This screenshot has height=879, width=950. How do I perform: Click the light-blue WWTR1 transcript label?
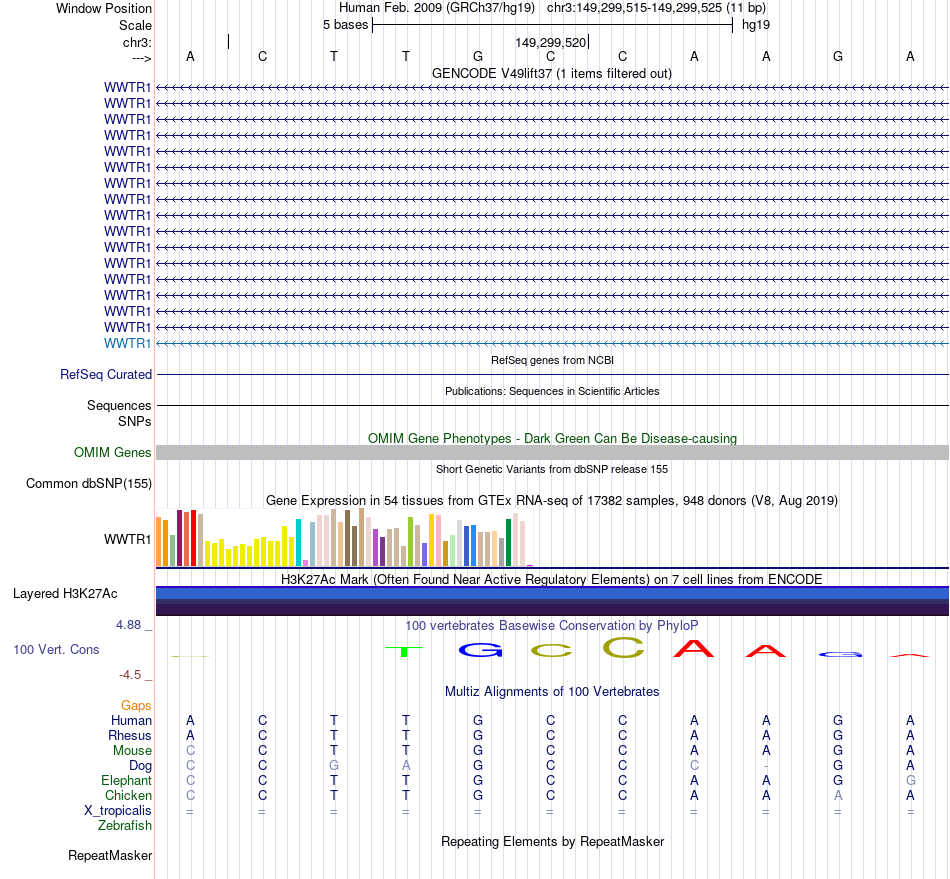[127, 343]
